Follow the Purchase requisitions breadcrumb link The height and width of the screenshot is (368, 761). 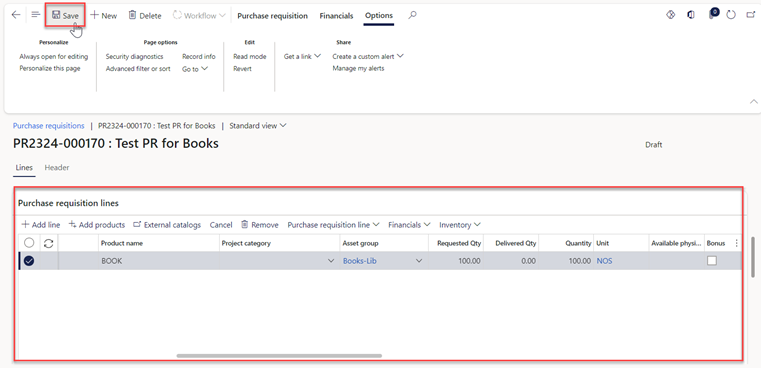pos(49,125)
